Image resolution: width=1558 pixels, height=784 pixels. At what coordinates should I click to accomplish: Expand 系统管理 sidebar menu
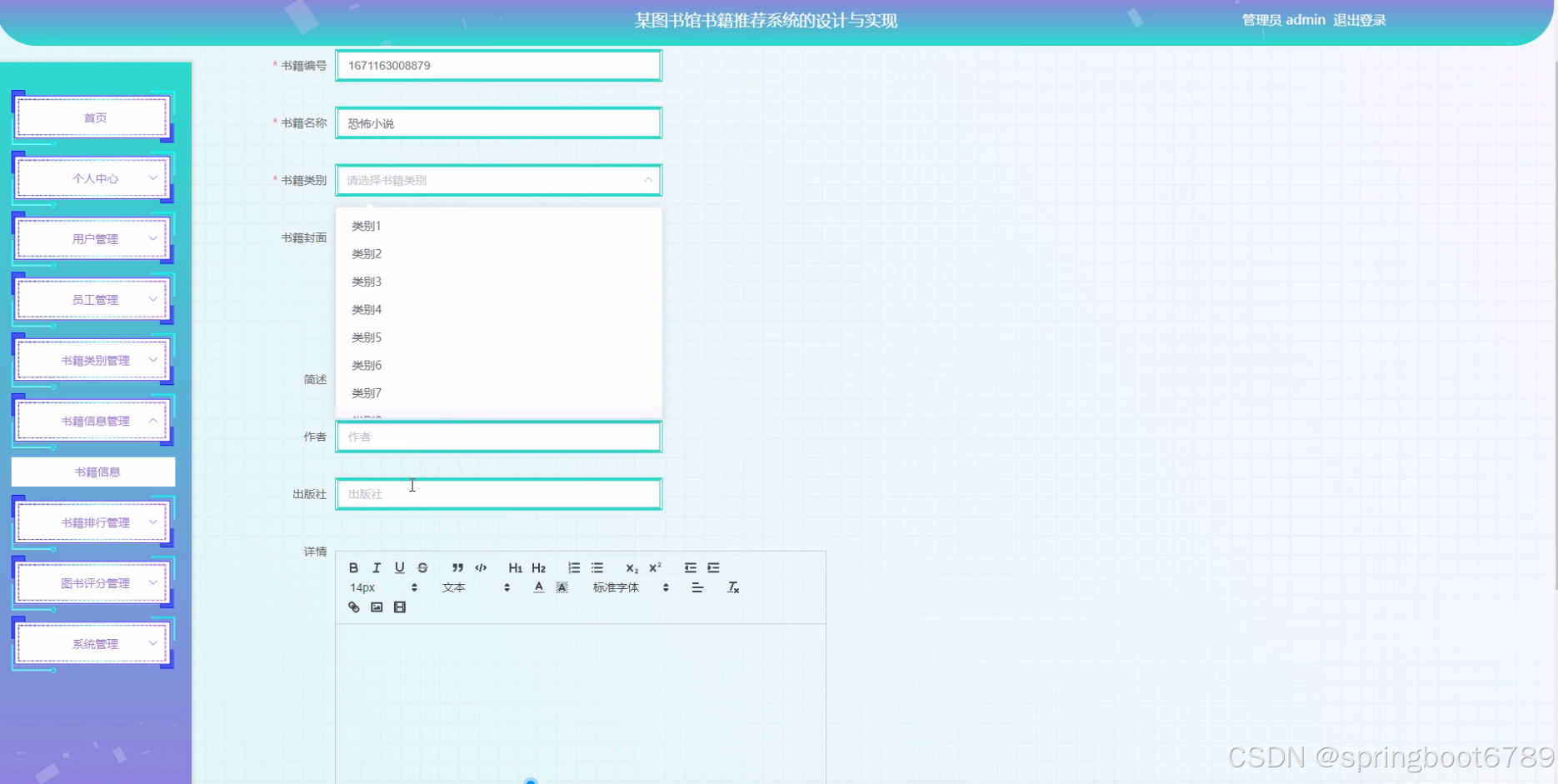click(x=93, y=644)
